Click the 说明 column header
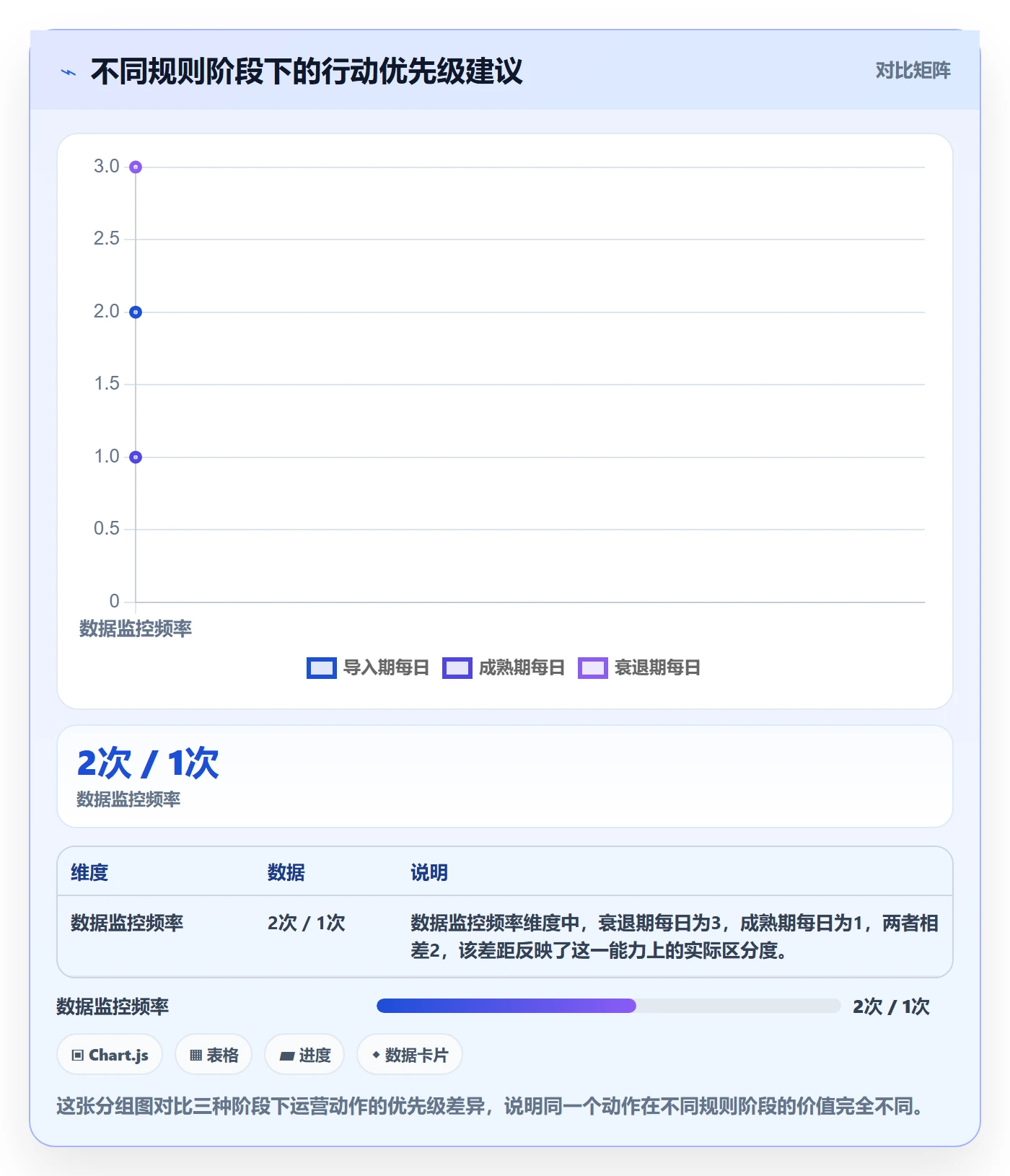 click(429, 872)
